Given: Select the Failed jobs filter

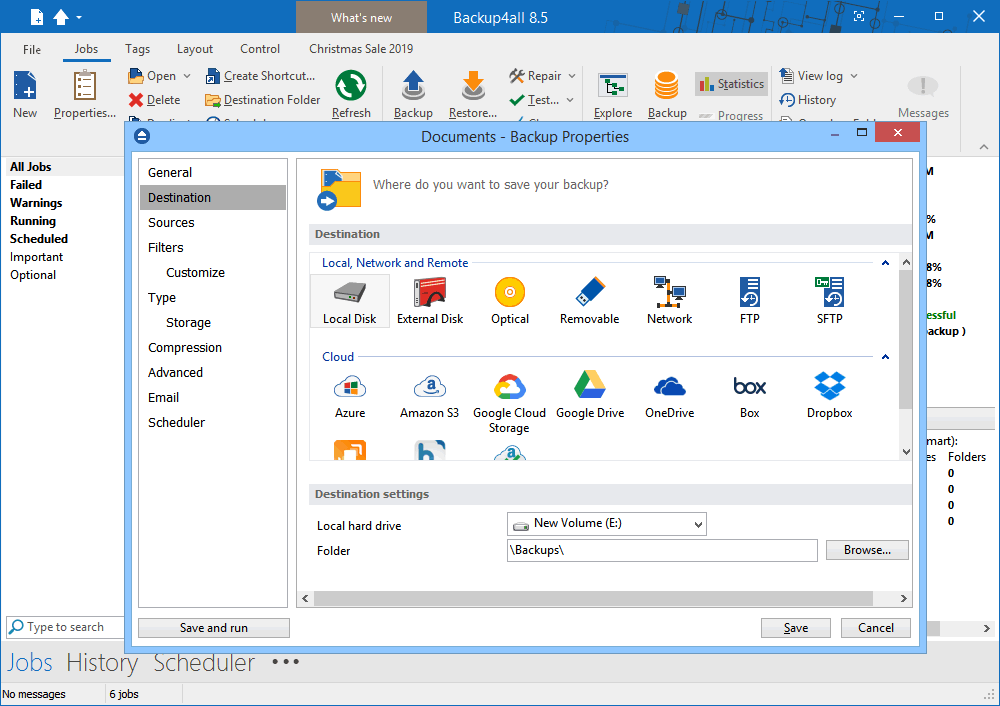Looking at the screenshot, I should click(26, 185).
